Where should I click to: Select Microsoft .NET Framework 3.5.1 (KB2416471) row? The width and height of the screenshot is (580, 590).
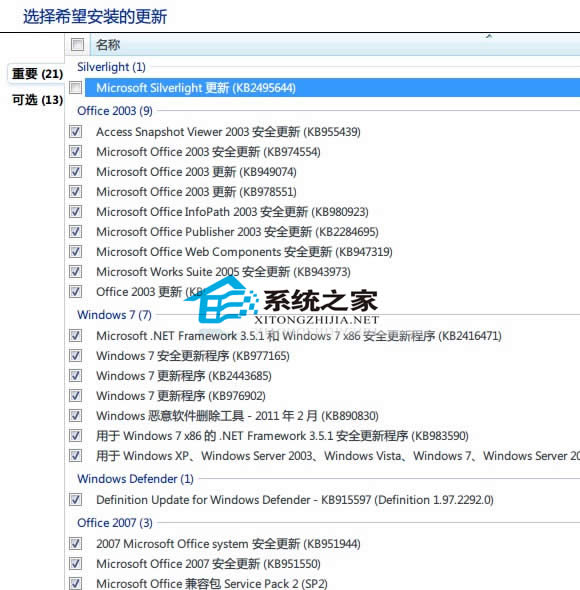pos(299,336)
